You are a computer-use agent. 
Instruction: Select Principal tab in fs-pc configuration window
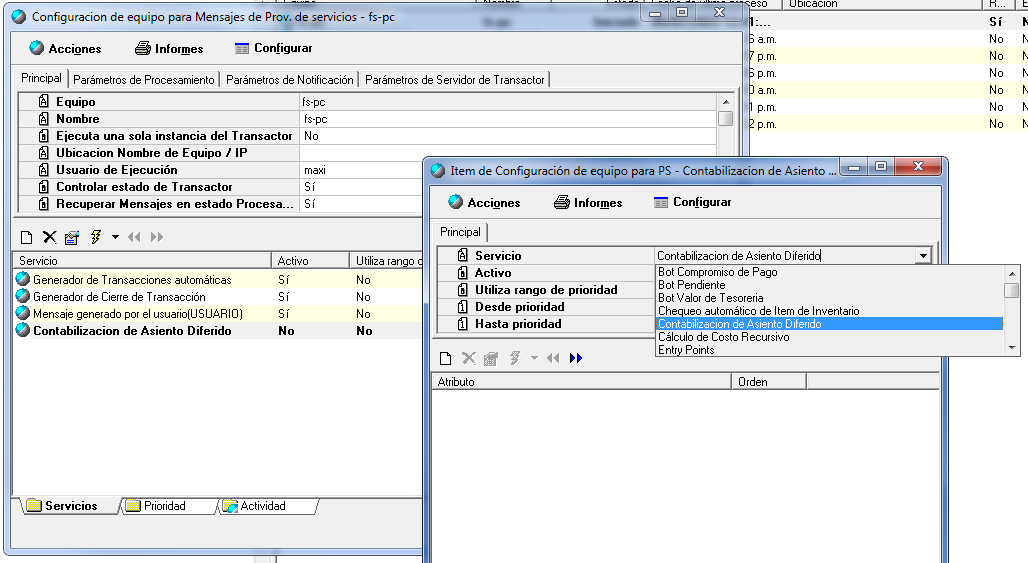tap(41, 78)
